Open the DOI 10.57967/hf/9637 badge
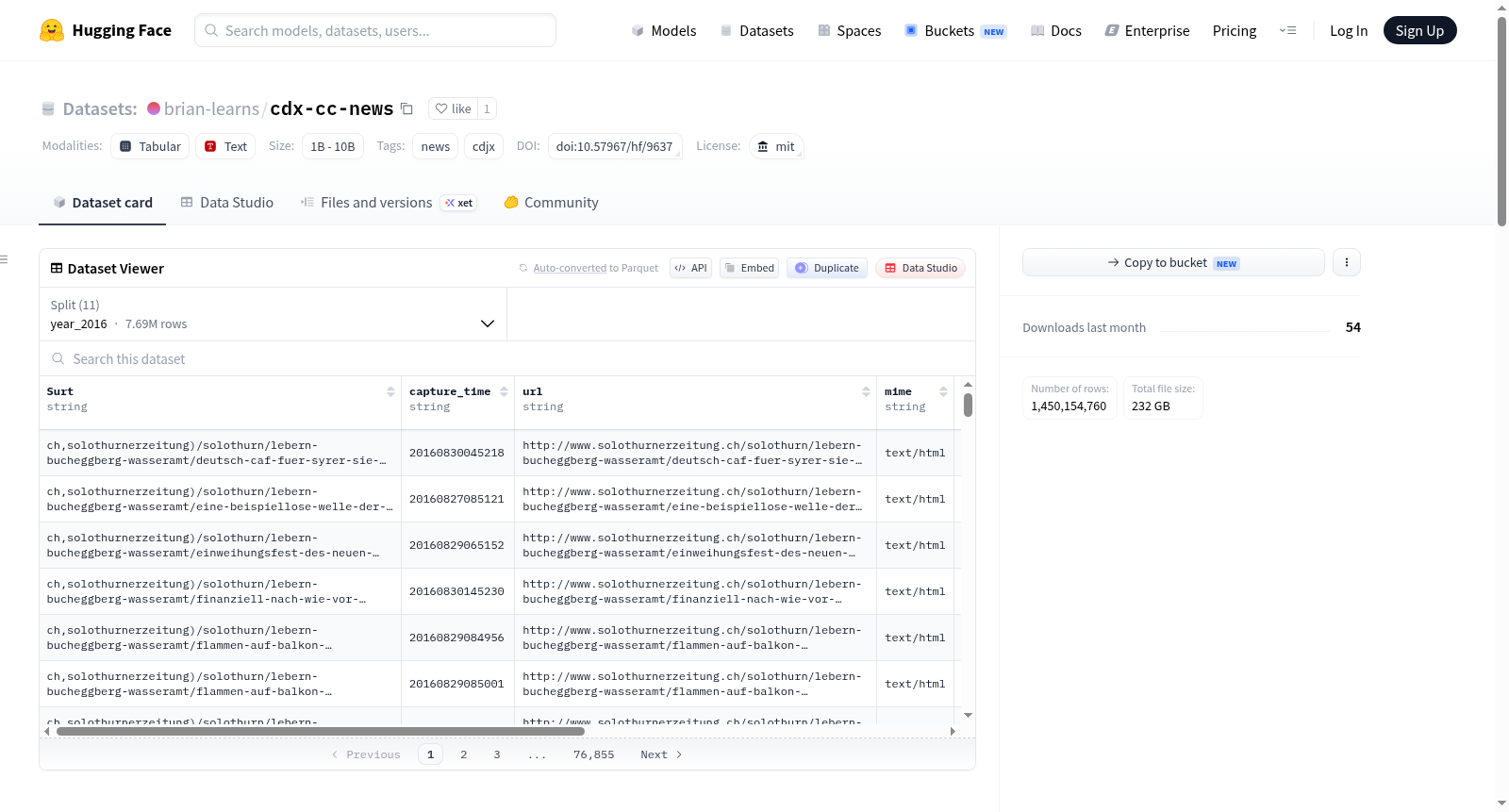This screenshot has width=1509, height=812. (615, 146)
